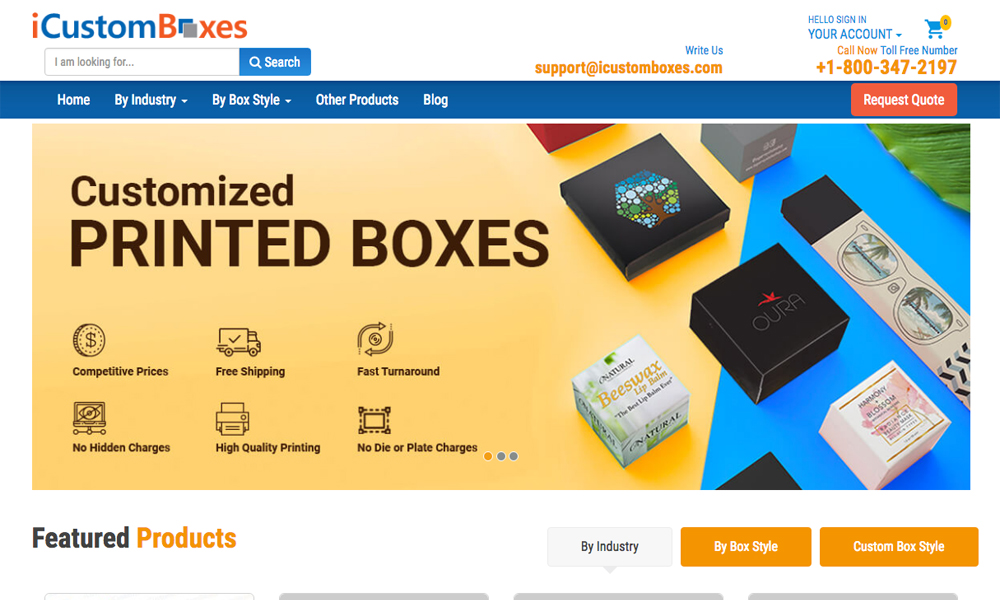Select the first orange carousel dot
The height and width of the screenshot is (600, 1000).
coord(488,456)
